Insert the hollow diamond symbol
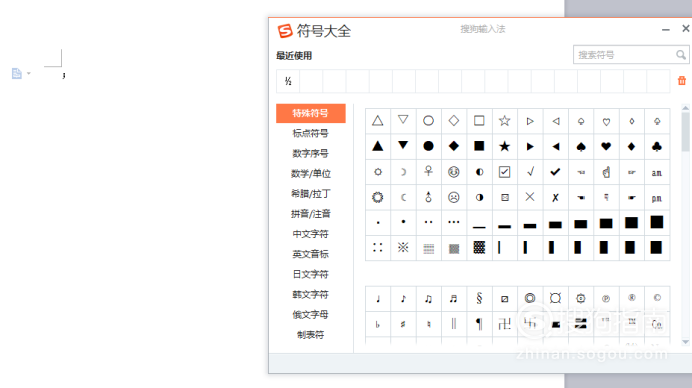The height and width of the screenshot is (388, 692). coord(454,121)
